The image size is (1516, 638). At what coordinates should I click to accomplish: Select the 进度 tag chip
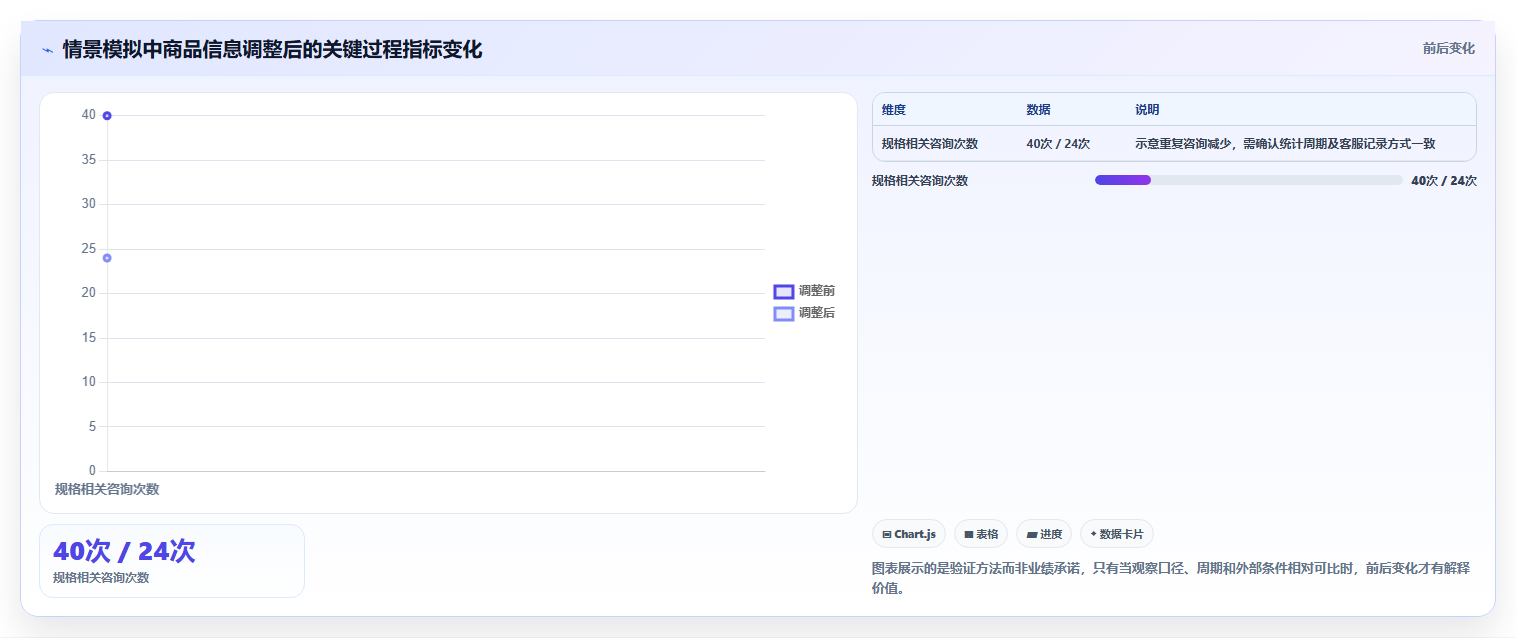tap(1044, 534)
